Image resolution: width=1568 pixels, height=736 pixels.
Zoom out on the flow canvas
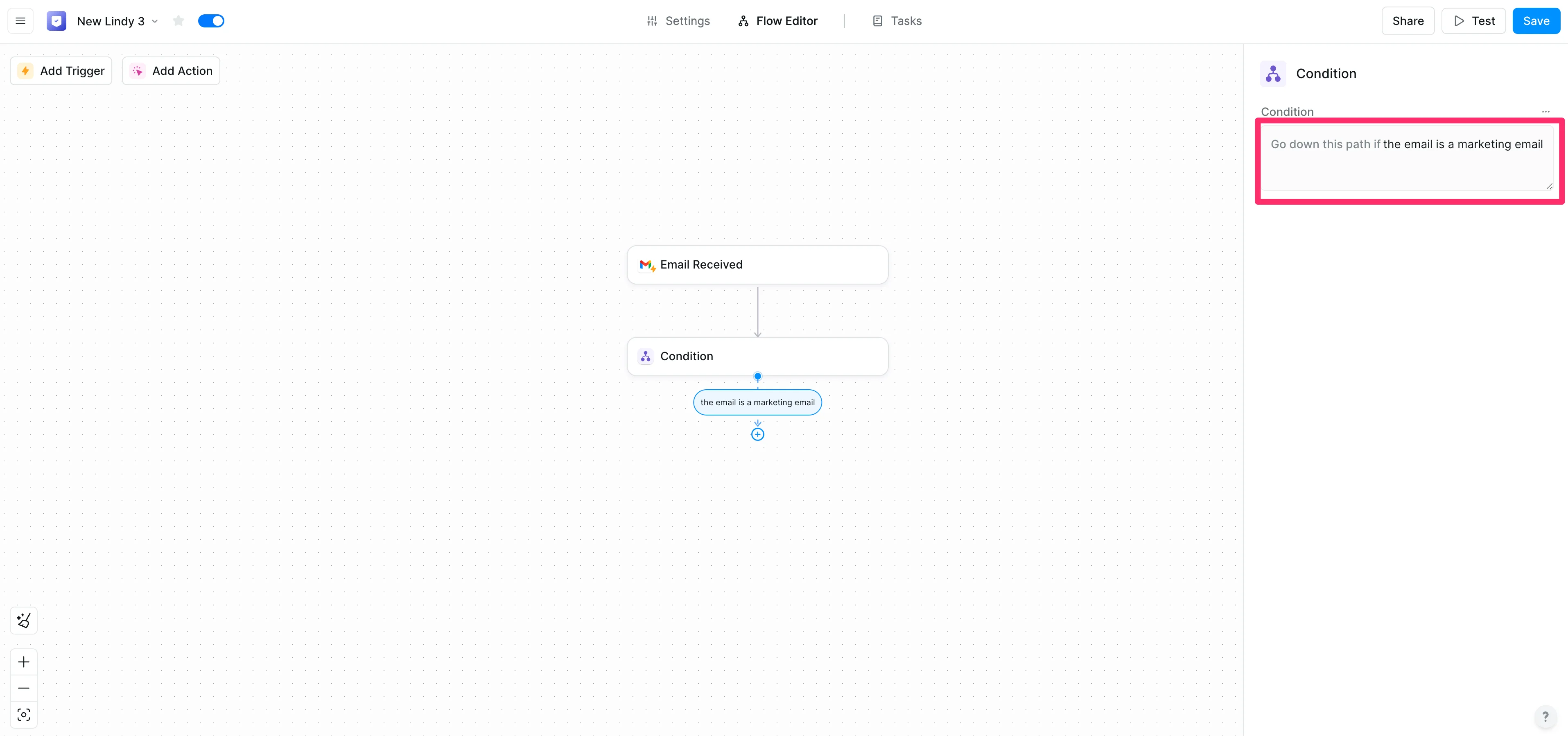pyautogui.click(x=24, y=688)
